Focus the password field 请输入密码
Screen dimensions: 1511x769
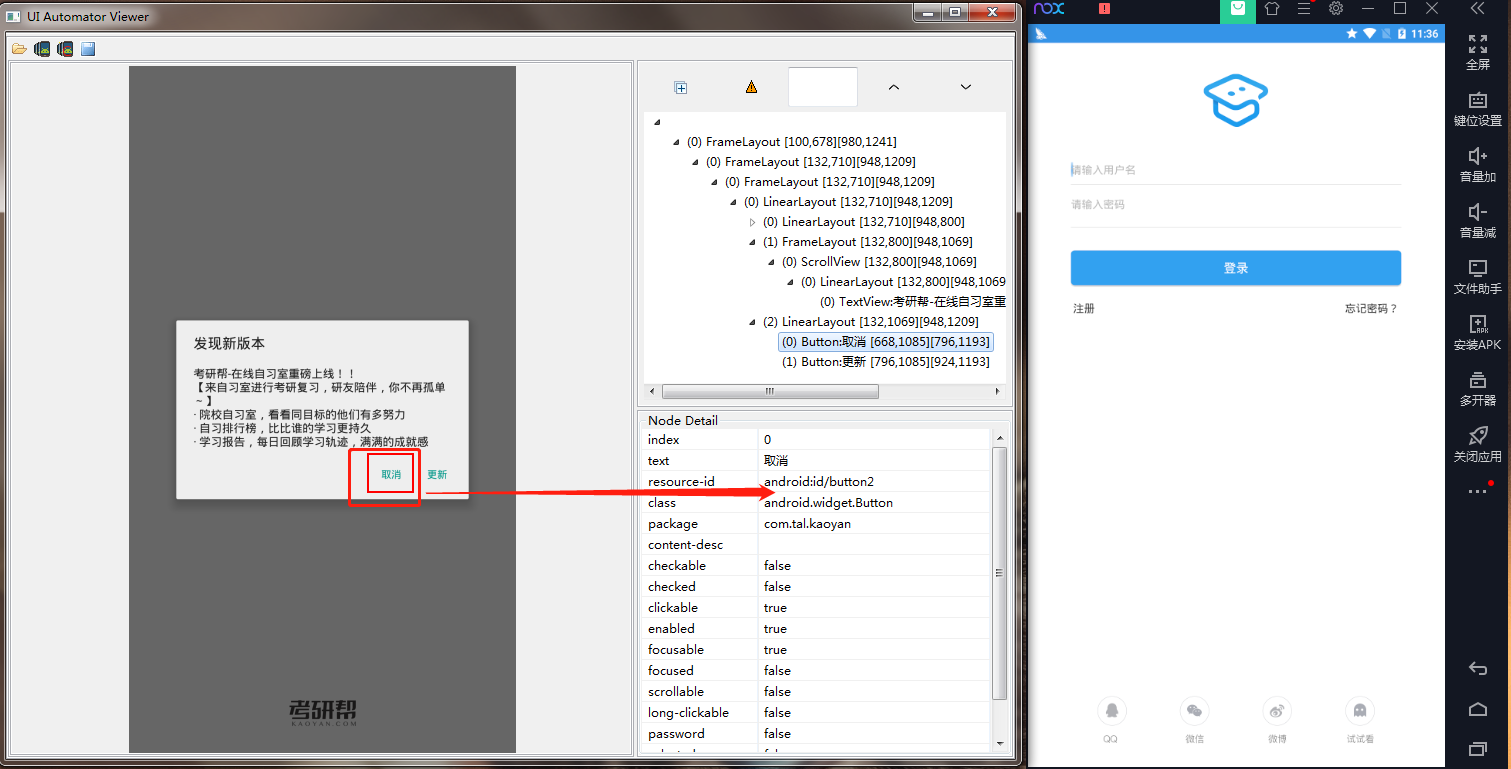[1236, 205]
